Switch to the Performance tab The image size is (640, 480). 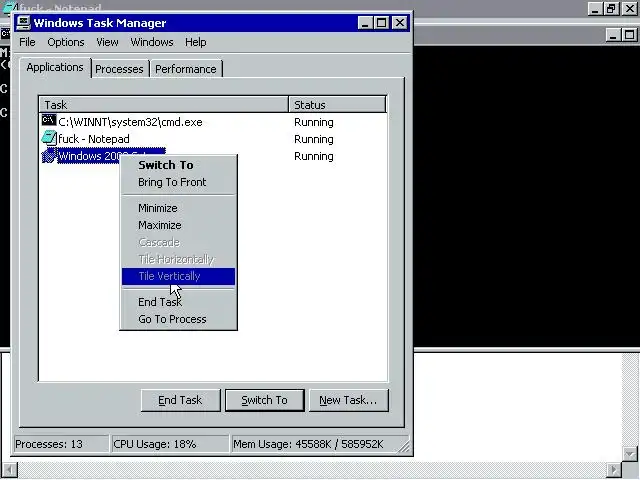point(186,69)
